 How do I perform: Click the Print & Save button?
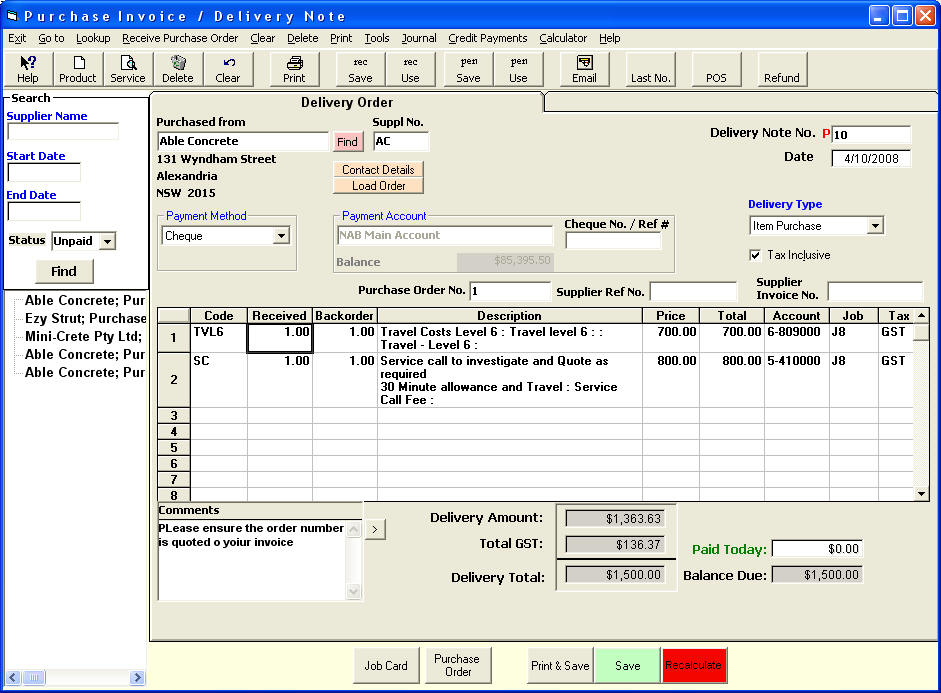pos(560,665)
